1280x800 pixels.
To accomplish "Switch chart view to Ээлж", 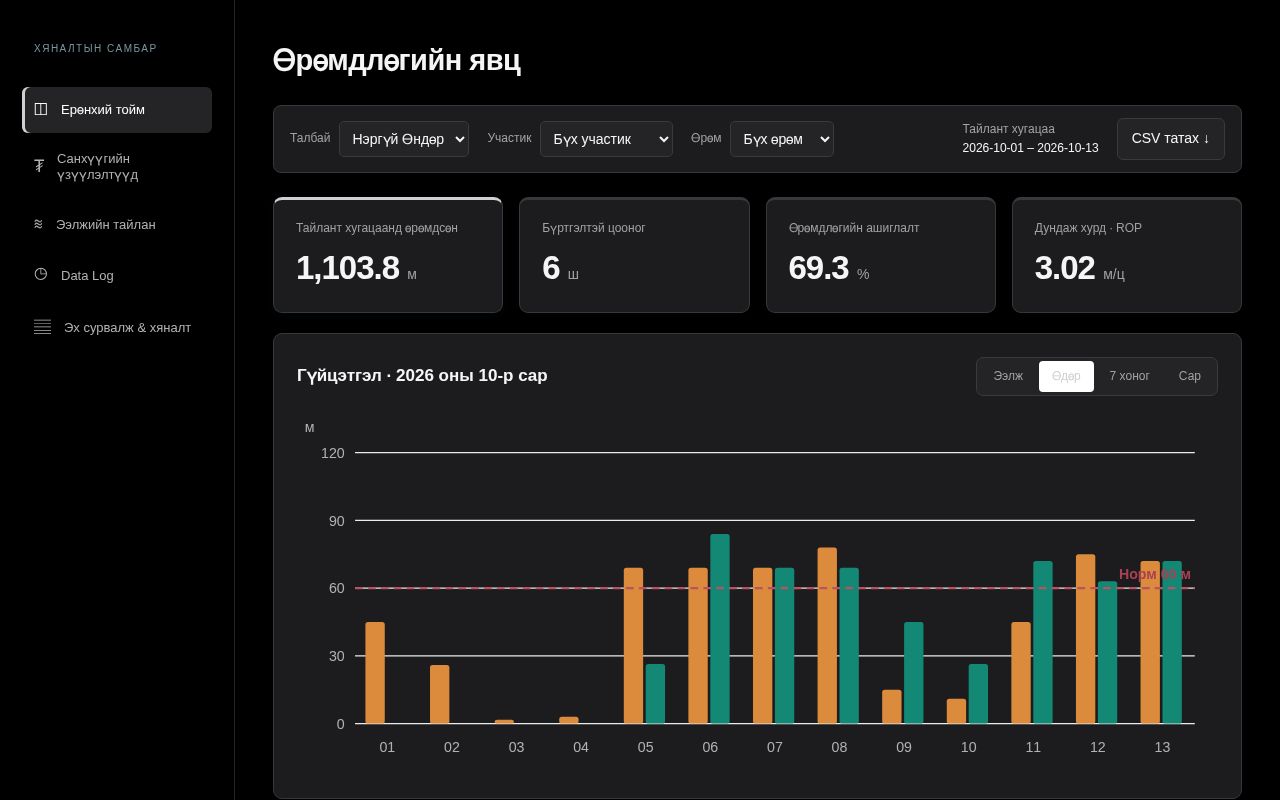I will [1008, 376].
